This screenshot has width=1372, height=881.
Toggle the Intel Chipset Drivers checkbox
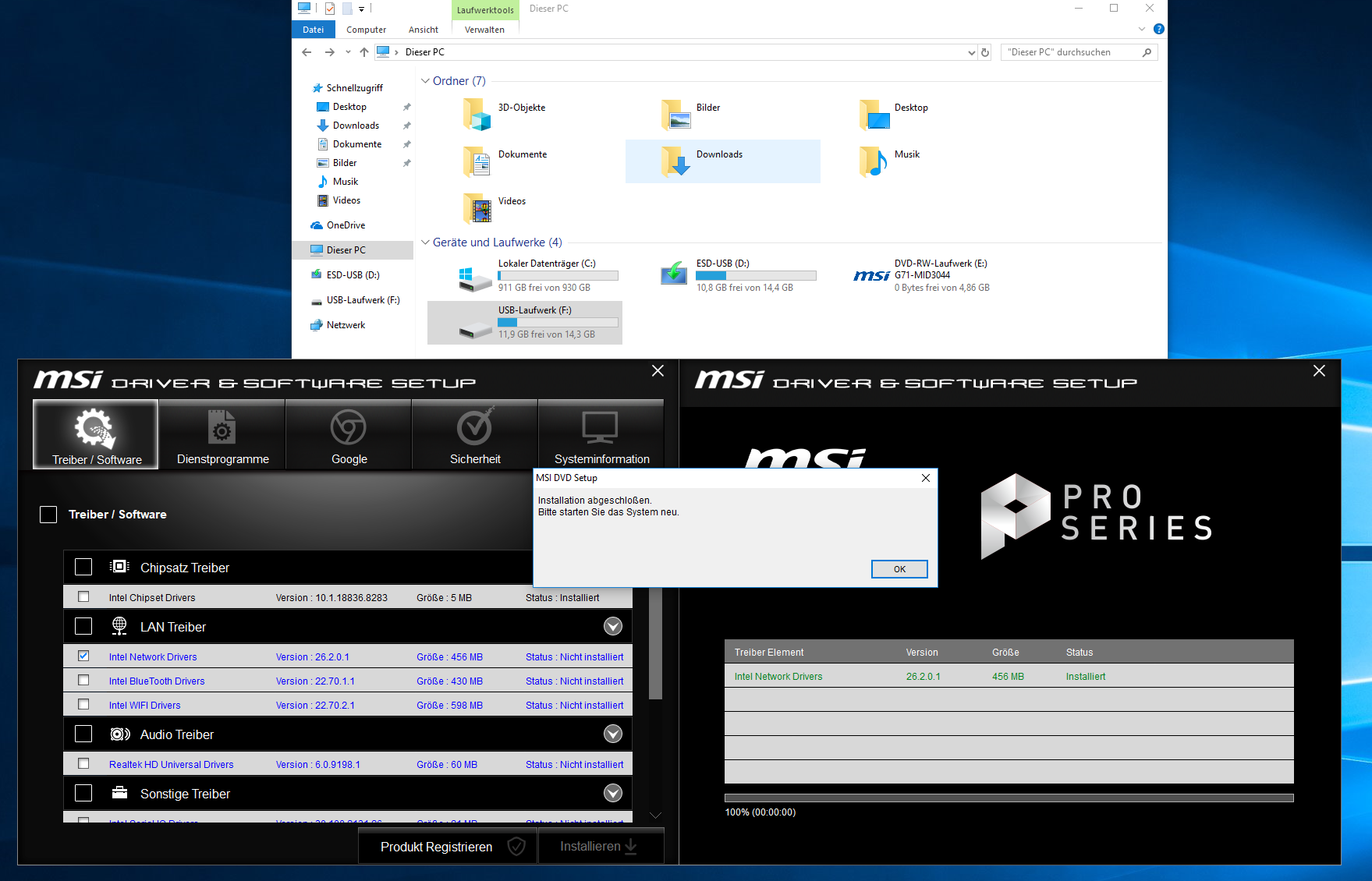point(83,597)
